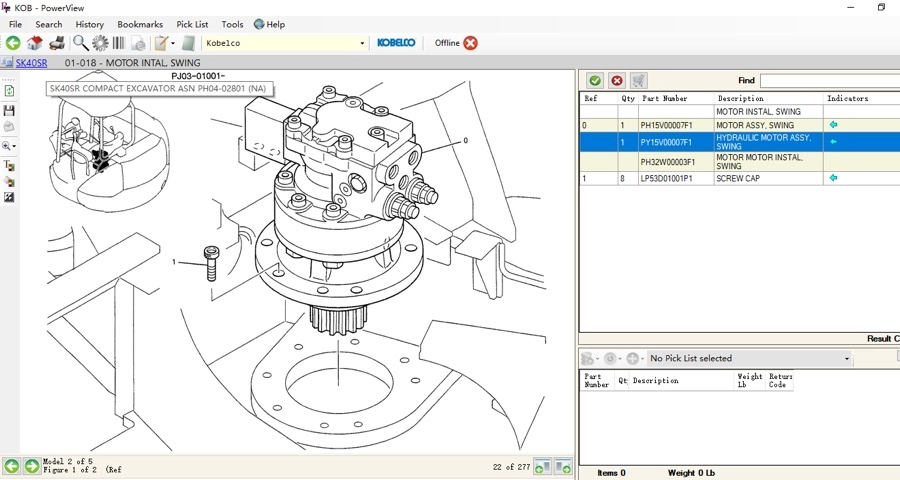Click the catalog icon left of SK40SR
This screenshot has width=900, height=480.
[x=7, y=63]
